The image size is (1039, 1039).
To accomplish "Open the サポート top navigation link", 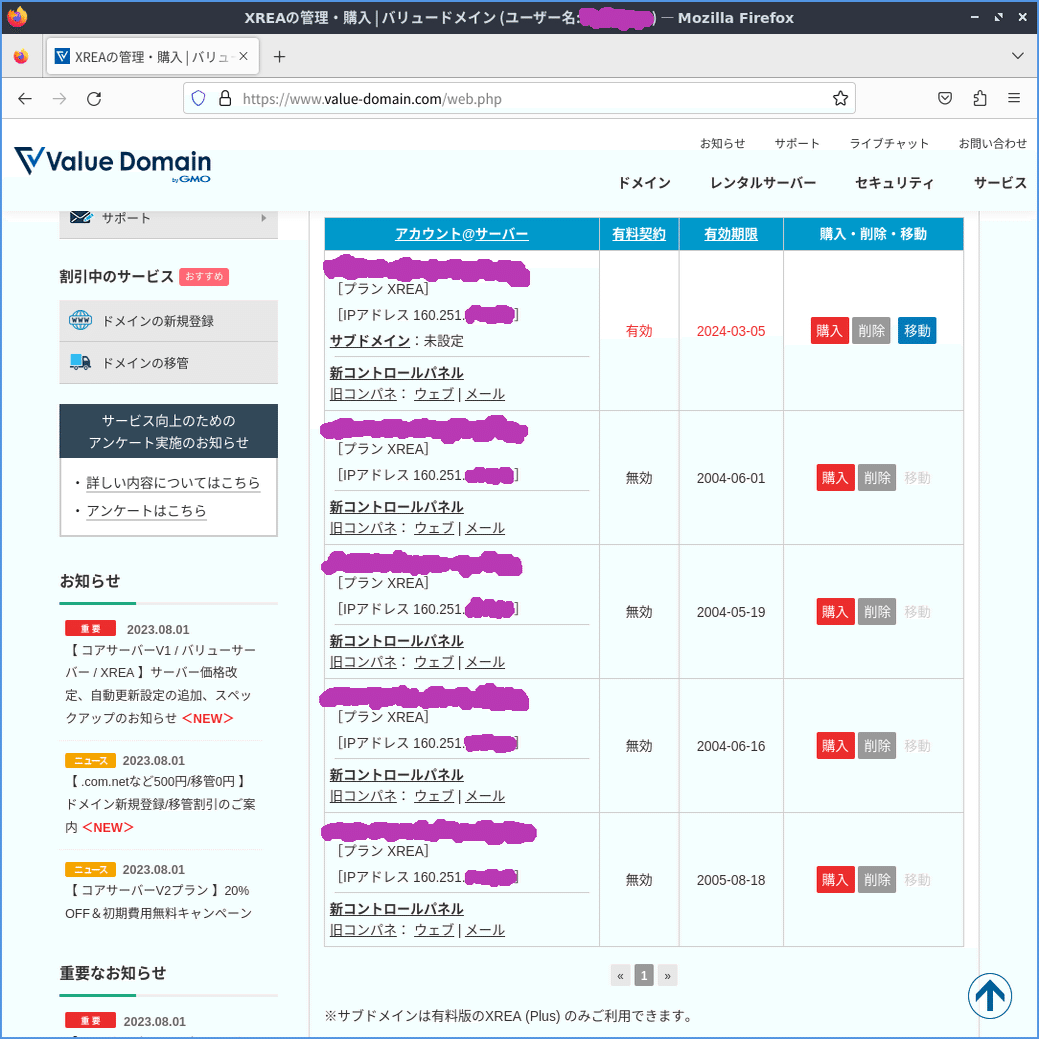I will [x=797, y=144].
